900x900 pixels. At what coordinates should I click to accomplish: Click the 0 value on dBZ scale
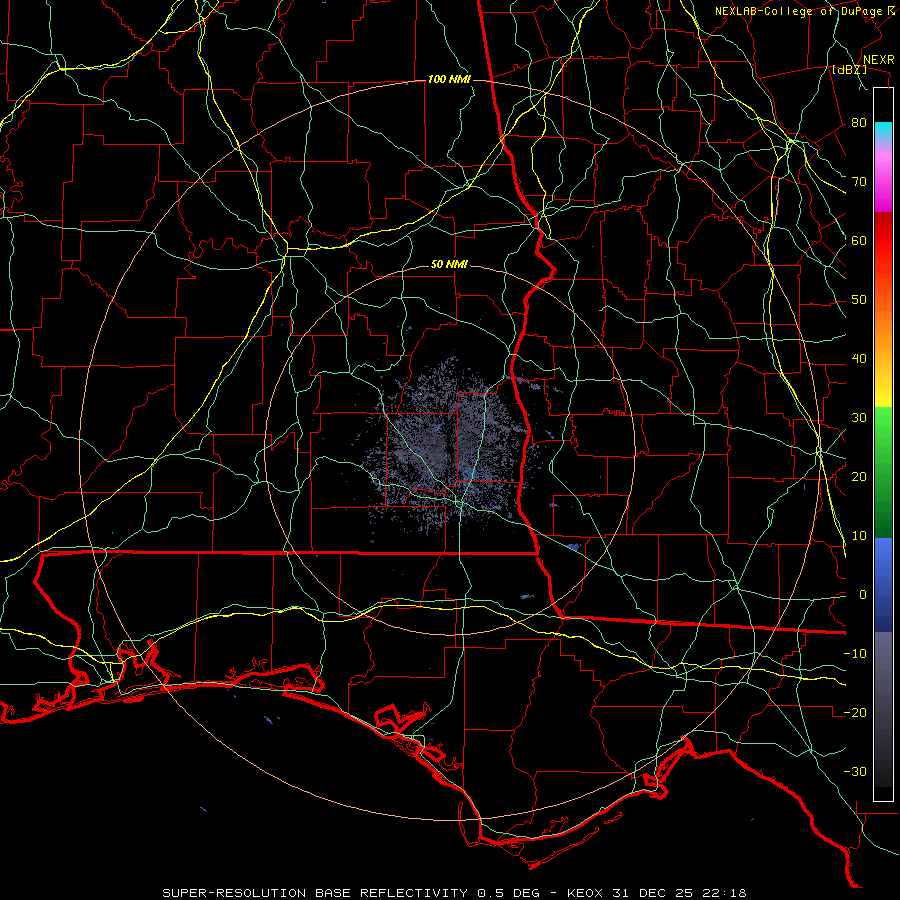[x=863, y=595]
